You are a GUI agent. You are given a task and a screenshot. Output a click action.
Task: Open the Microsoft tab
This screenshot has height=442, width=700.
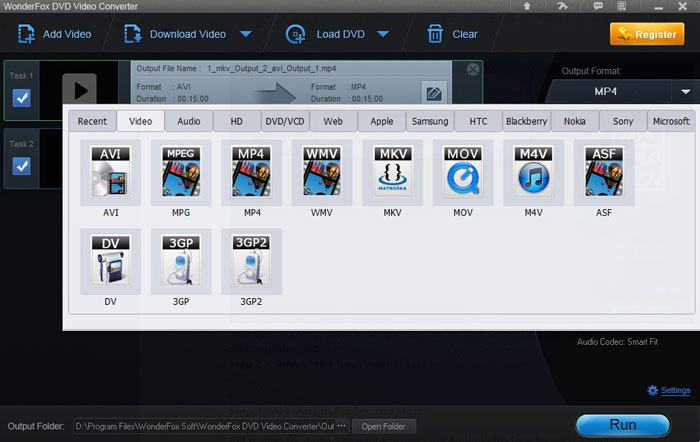coord(671,121)
